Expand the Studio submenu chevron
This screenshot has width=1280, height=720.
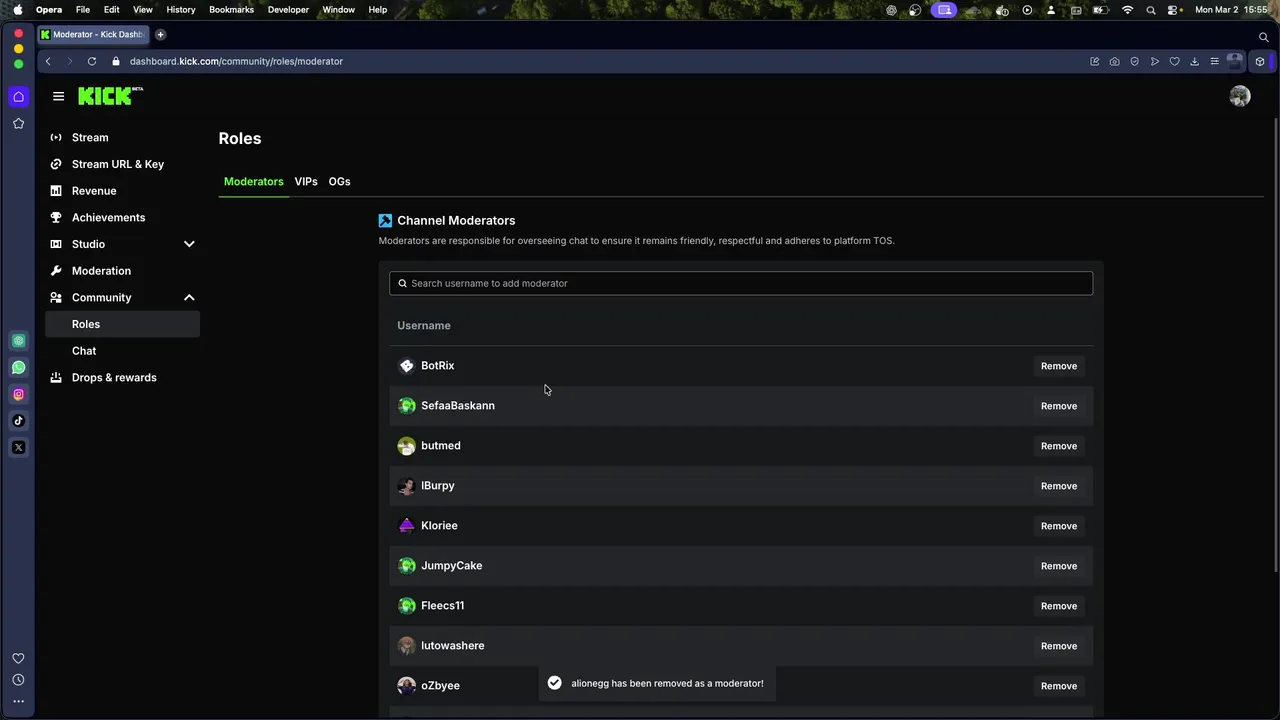point(189,244)
